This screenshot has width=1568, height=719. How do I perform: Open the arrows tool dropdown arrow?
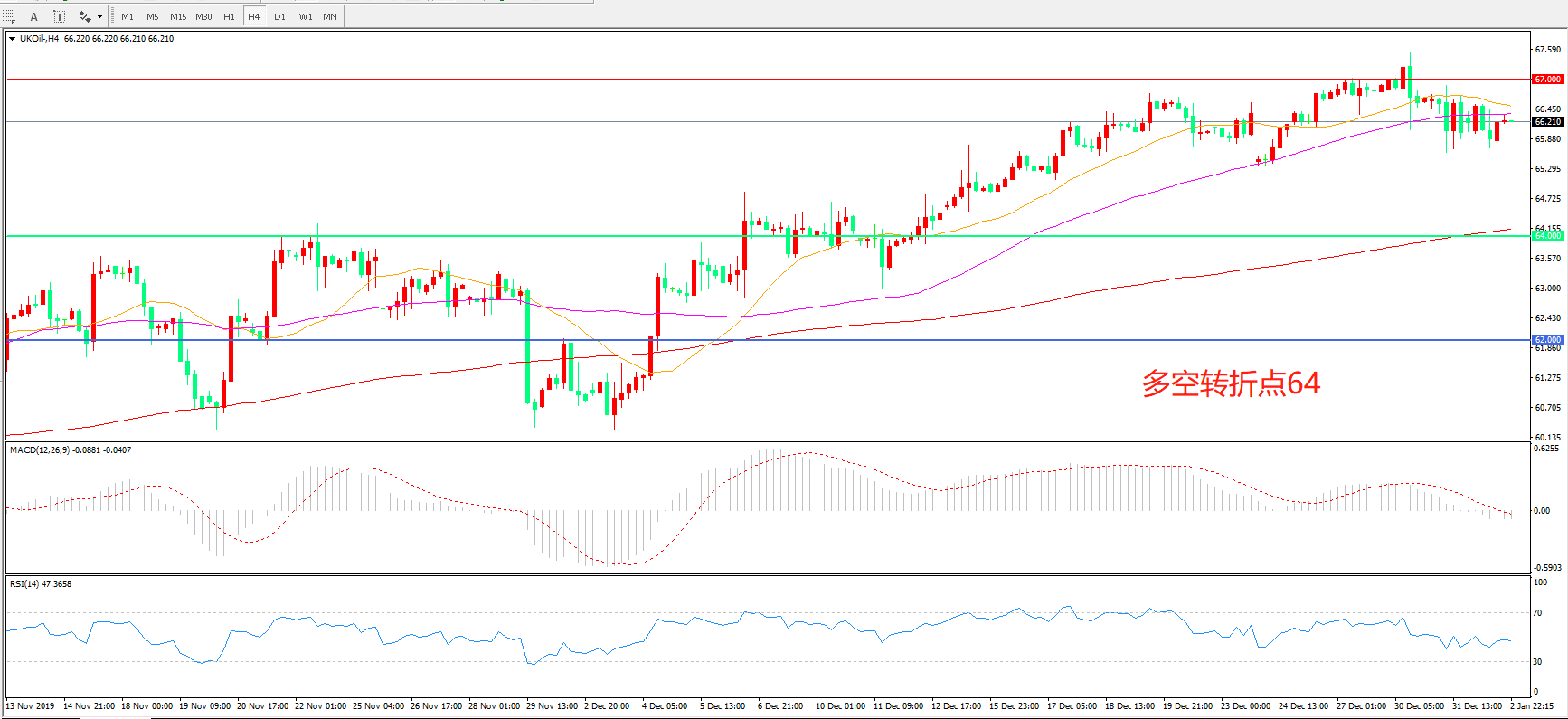coord(99,16)
